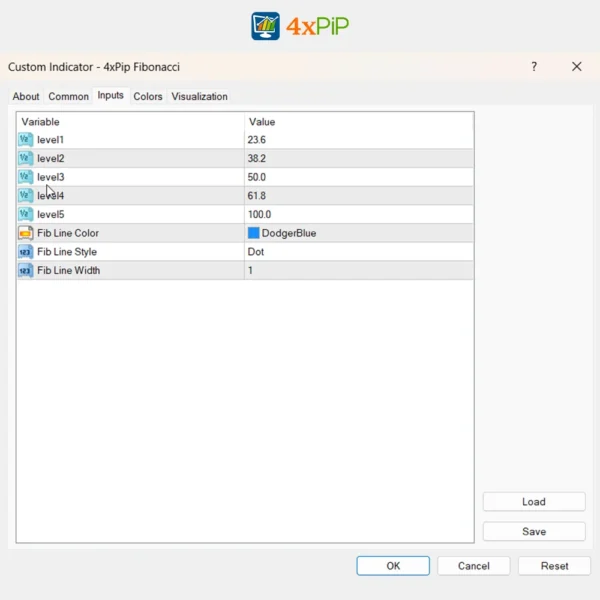Click the level5 variable type icon

click(25, 214)
